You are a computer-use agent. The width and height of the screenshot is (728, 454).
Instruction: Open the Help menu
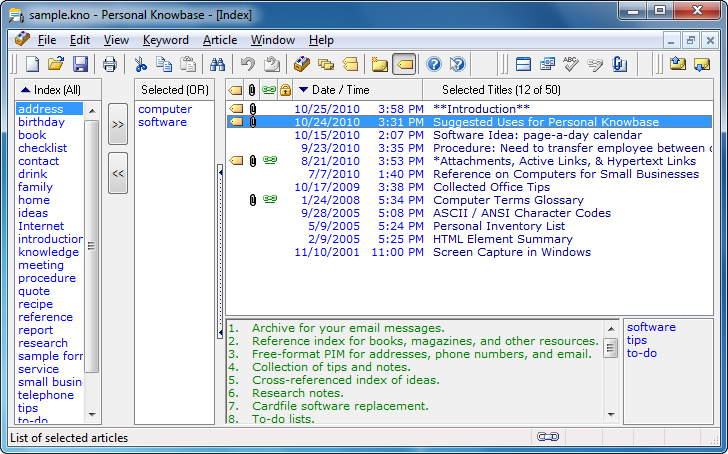[321, 40]
